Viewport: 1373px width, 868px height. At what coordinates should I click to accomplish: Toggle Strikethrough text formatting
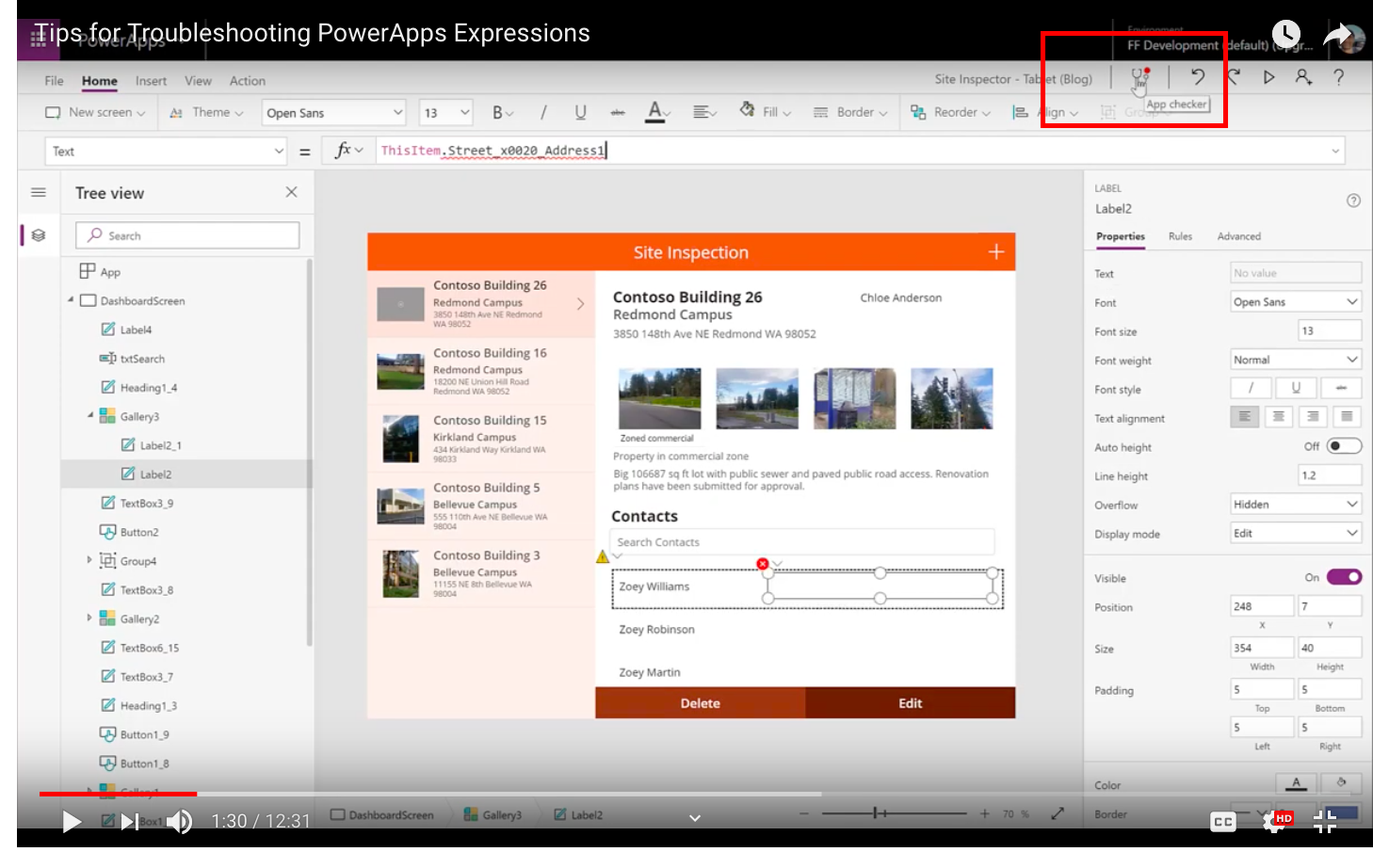tap(618, 113)
